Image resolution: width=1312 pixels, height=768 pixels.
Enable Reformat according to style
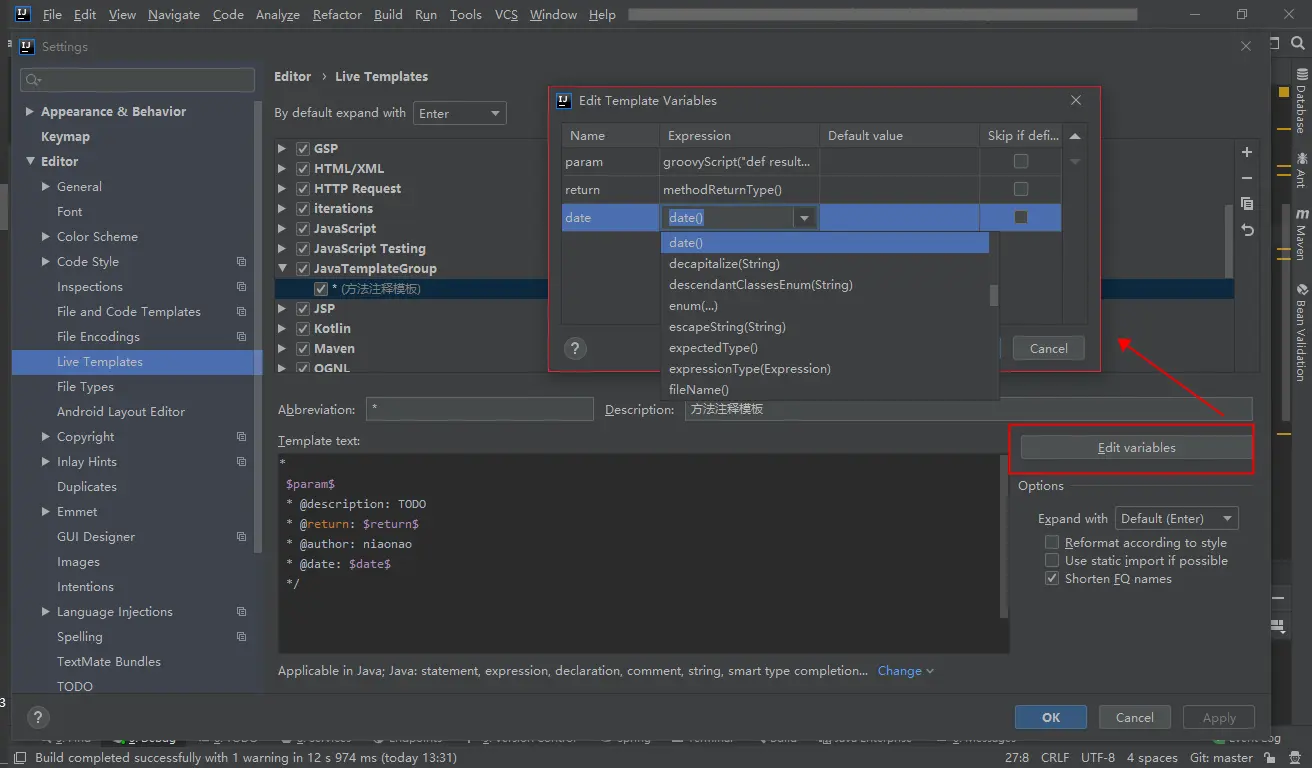point(1051,543)
